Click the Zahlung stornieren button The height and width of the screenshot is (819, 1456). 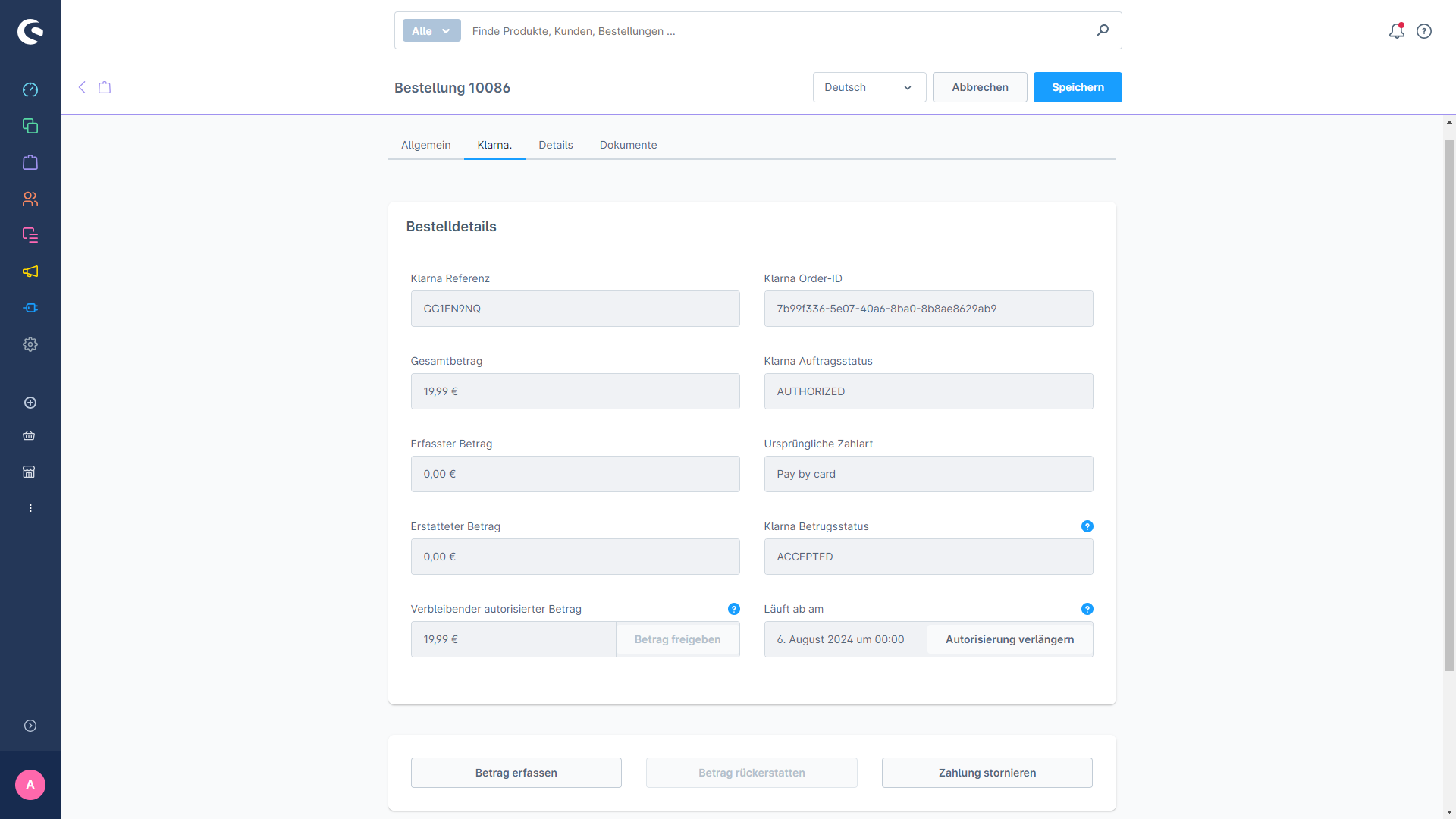987,773
